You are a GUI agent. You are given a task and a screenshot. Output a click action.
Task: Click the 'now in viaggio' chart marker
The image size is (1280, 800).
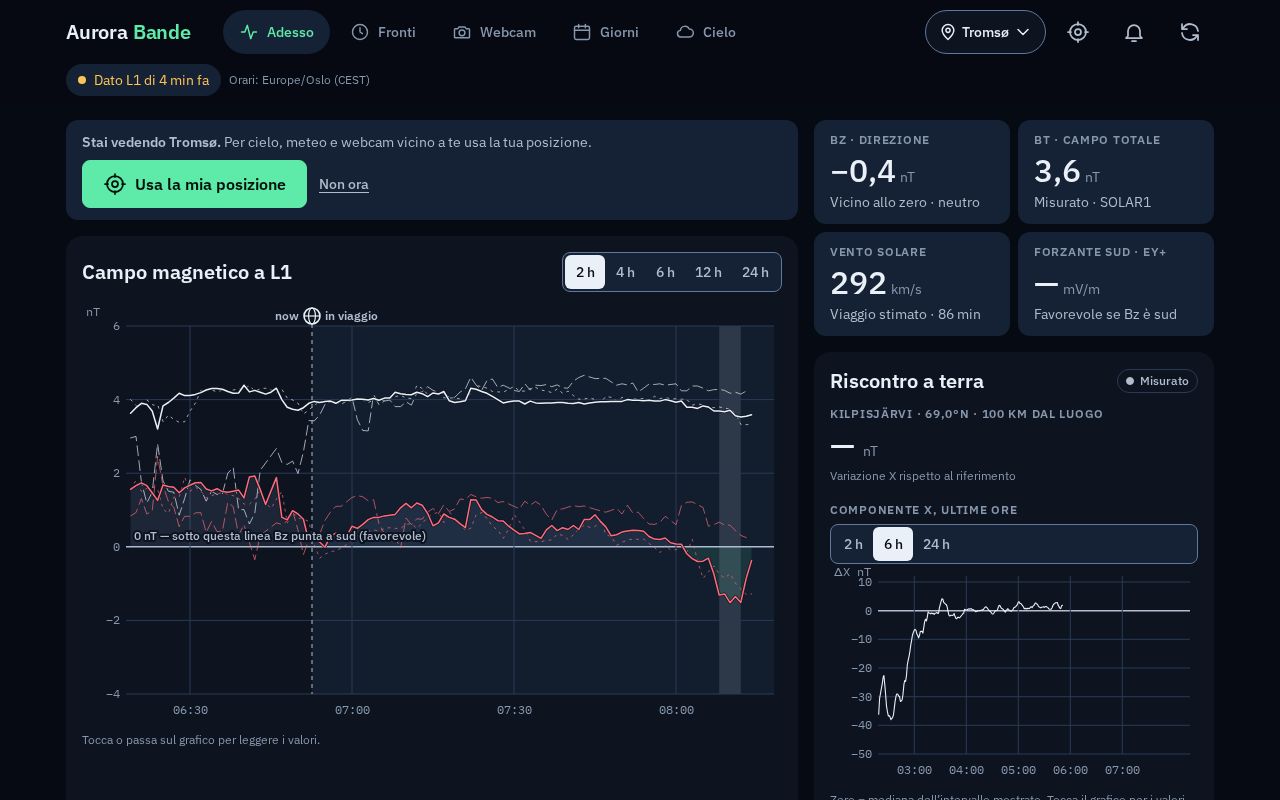327,316
